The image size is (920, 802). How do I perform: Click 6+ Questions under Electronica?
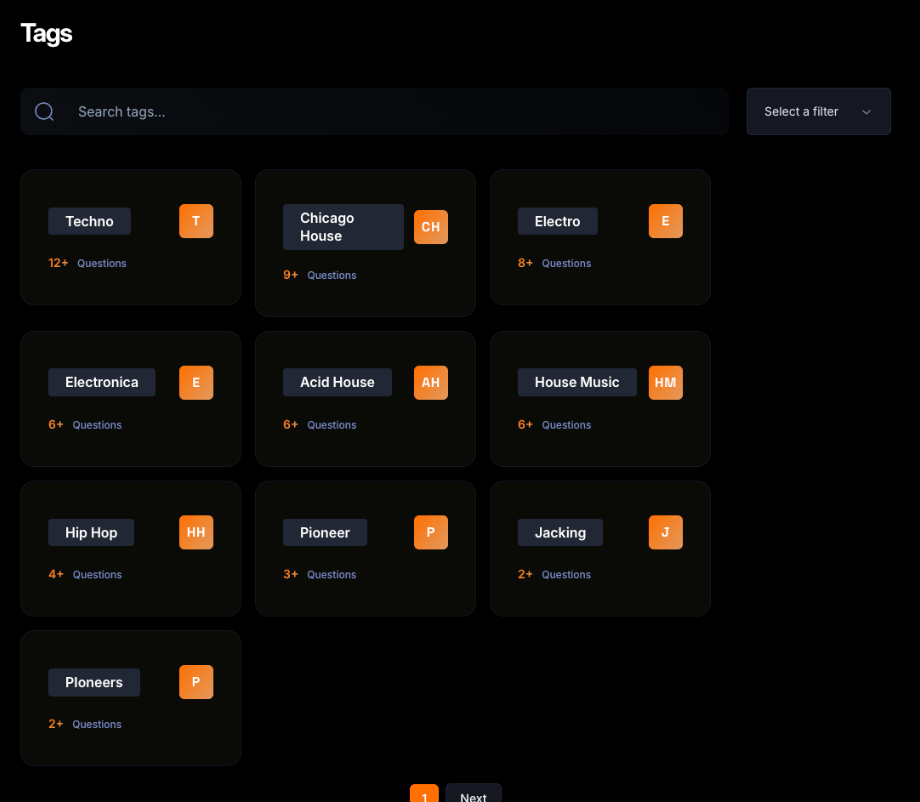(85, 425)
